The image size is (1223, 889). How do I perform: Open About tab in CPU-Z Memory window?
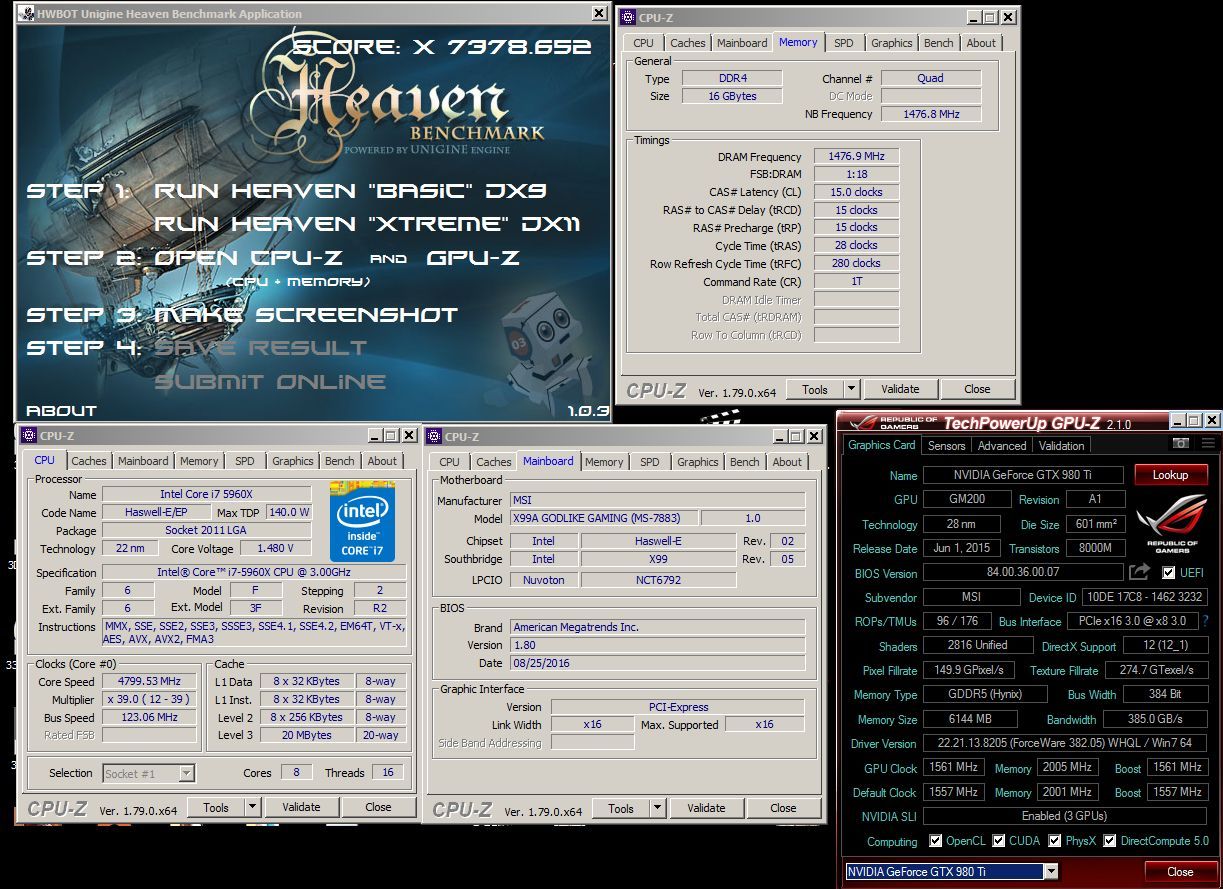click(x=981, y=43)
